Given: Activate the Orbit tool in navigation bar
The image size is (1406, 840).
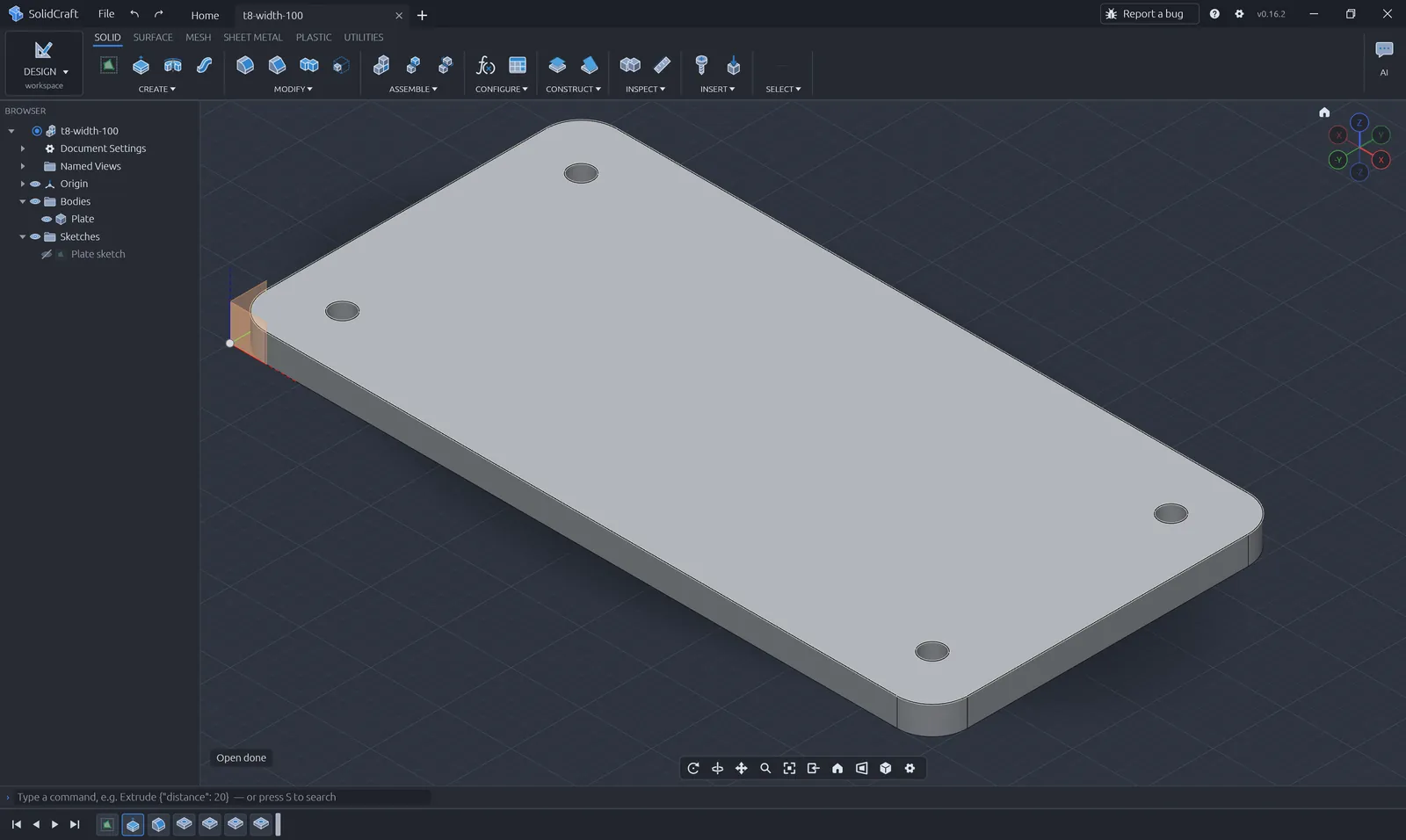Looking at the screenshot, I should tap(693, 768).
